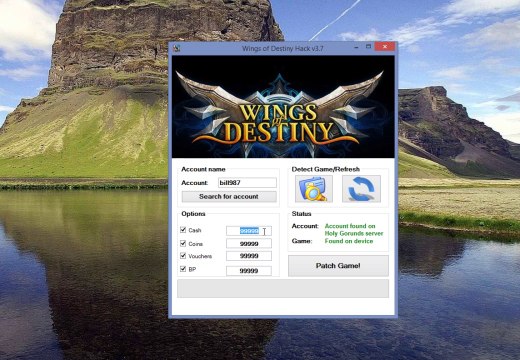Click the 'Options' group label

pos(193,214)
